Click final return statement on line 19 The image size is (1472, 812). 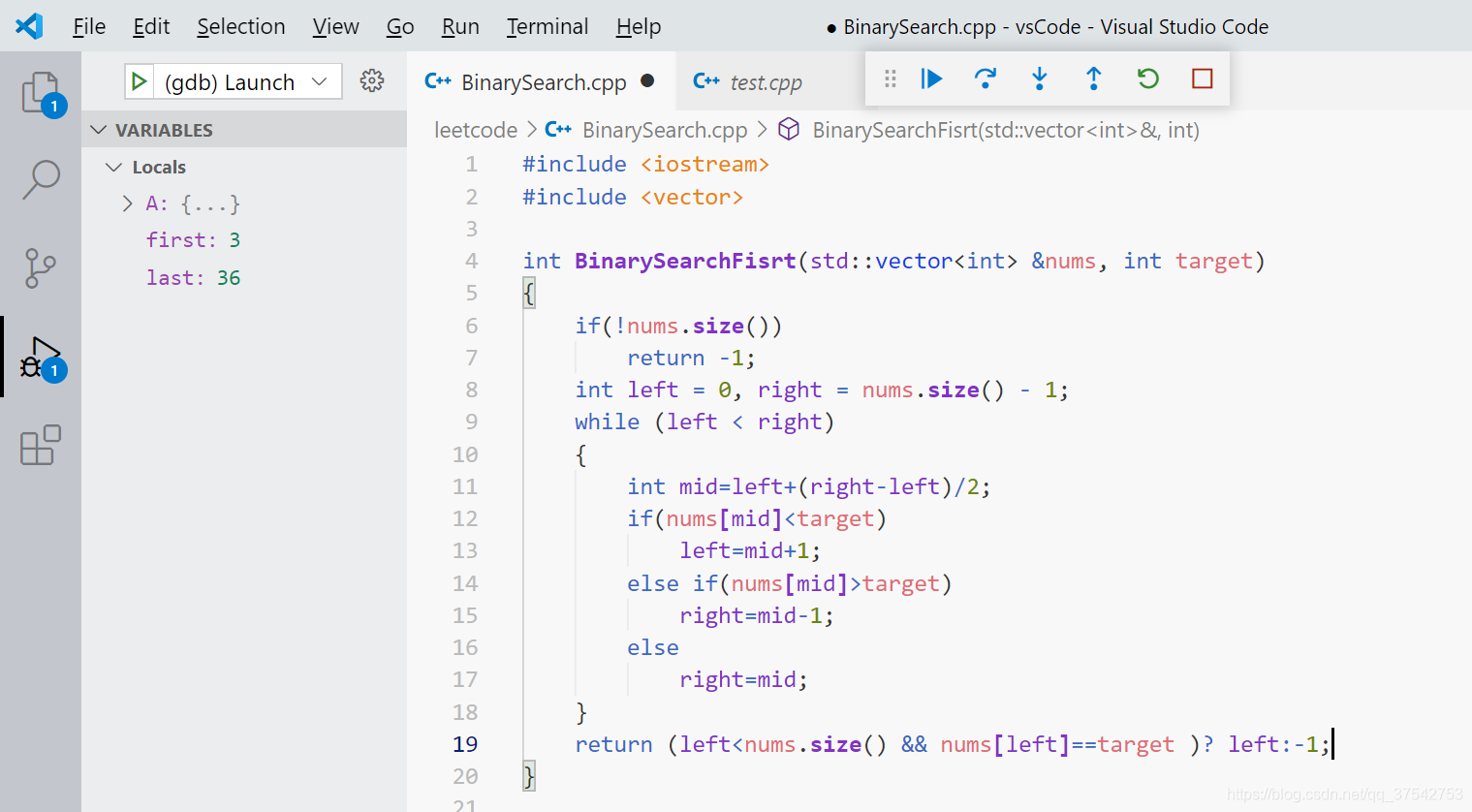[x=954, y=744]
